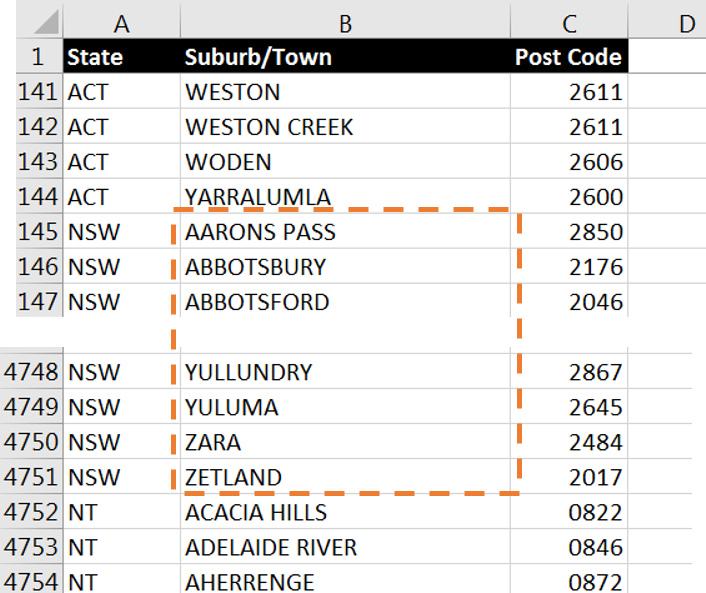Click the Suburb/Town header cell

coord(345,57)
